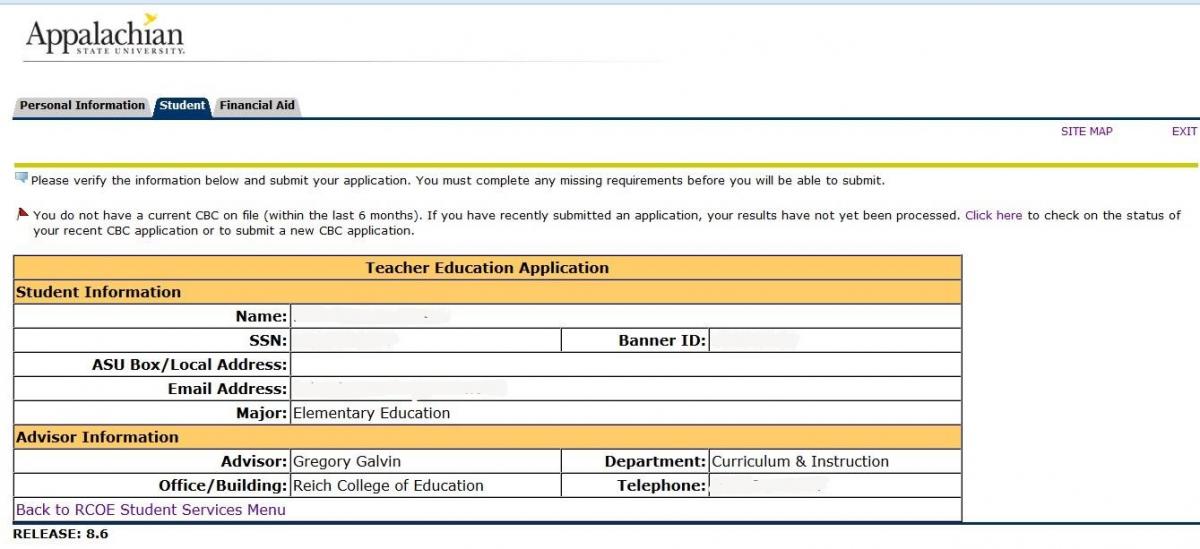1200x549 pixels.
Task: Click the 'Advisor:' label
Action: click(x=254, y=462)
